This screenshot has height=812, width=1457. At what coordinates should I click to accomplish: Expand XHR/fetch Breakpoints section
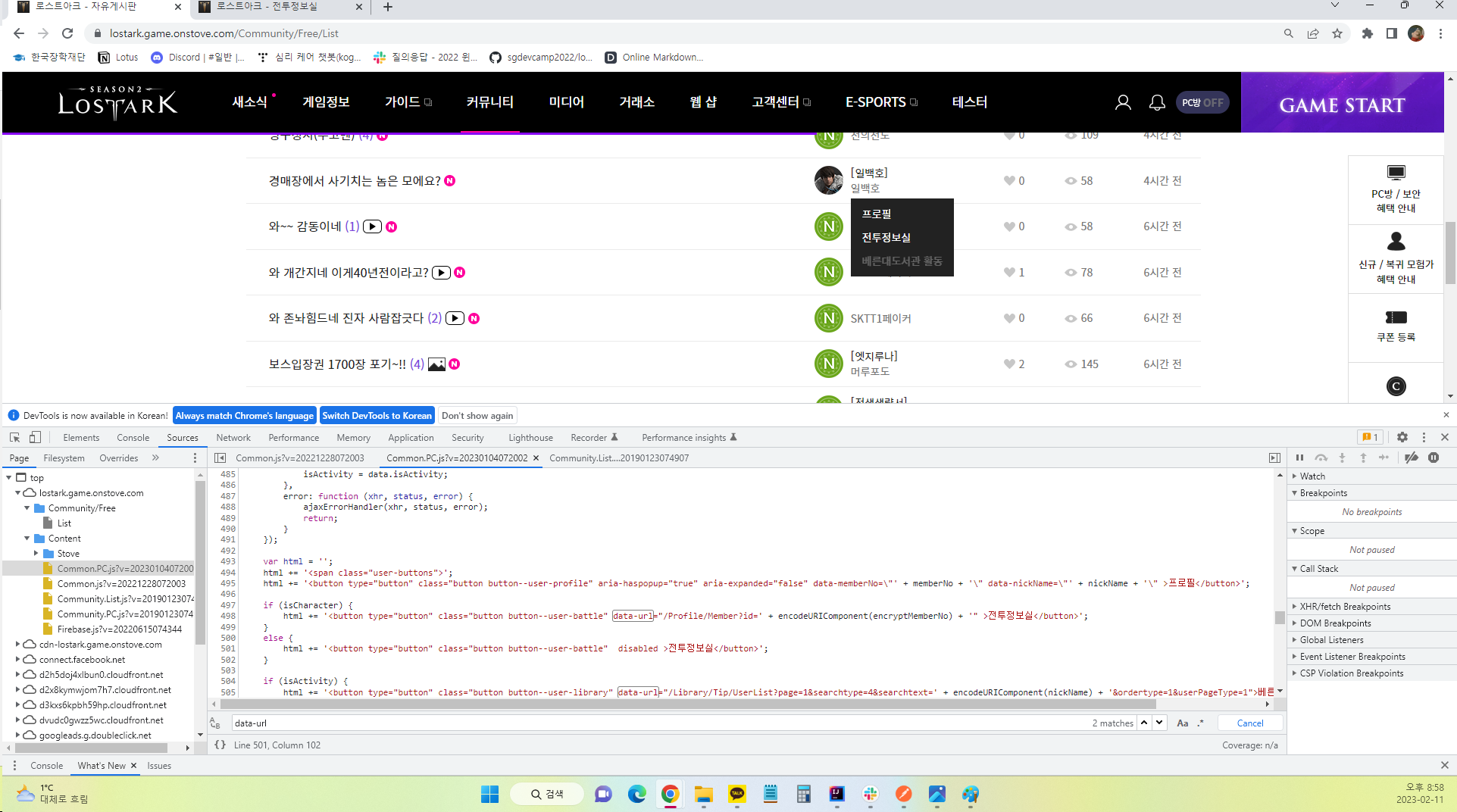[x=1372, y=606]
